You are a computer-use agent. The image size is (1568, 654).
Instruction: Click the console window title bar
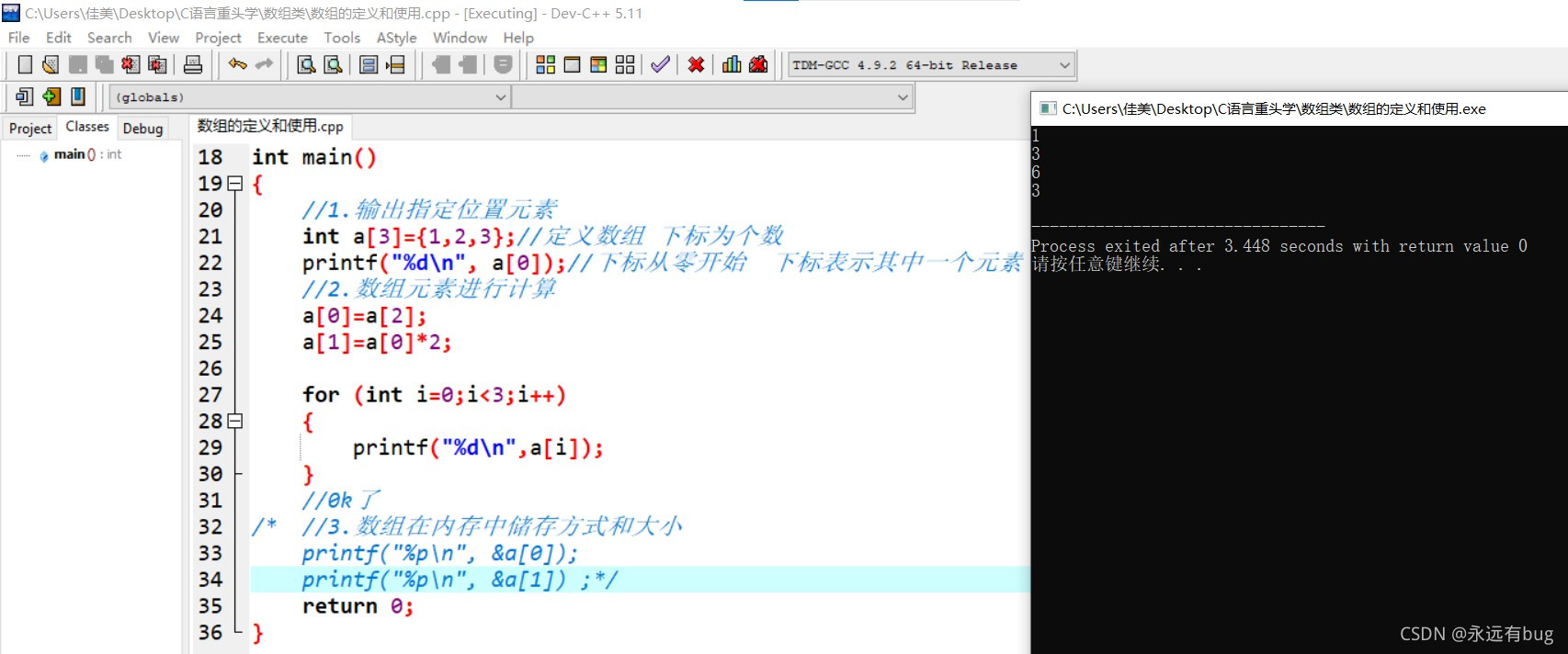[x=1299, y=108]
